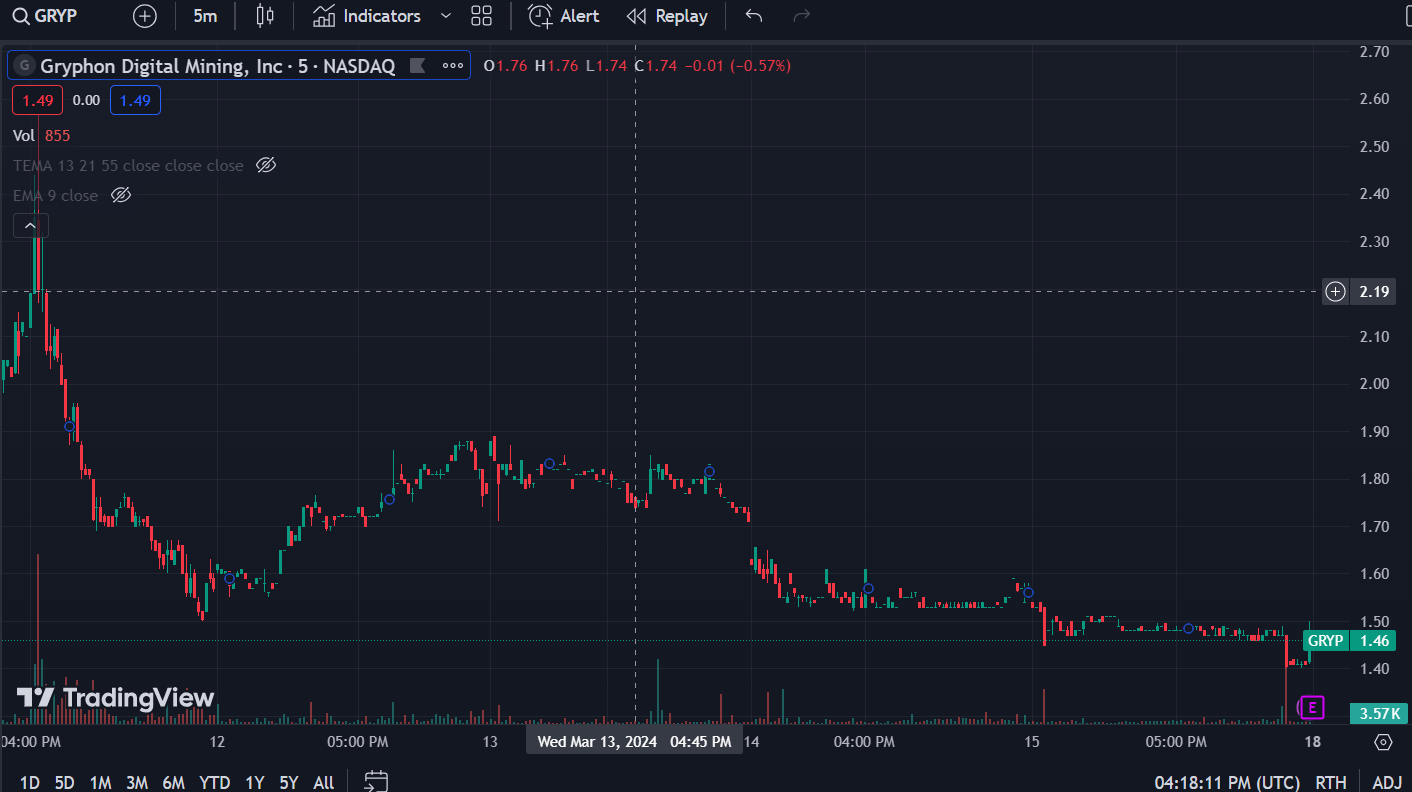Collapse the indicator legend with the arrow
This screenshot has height=792, width=1412.
pyautogui.click(x=30, y=226)
